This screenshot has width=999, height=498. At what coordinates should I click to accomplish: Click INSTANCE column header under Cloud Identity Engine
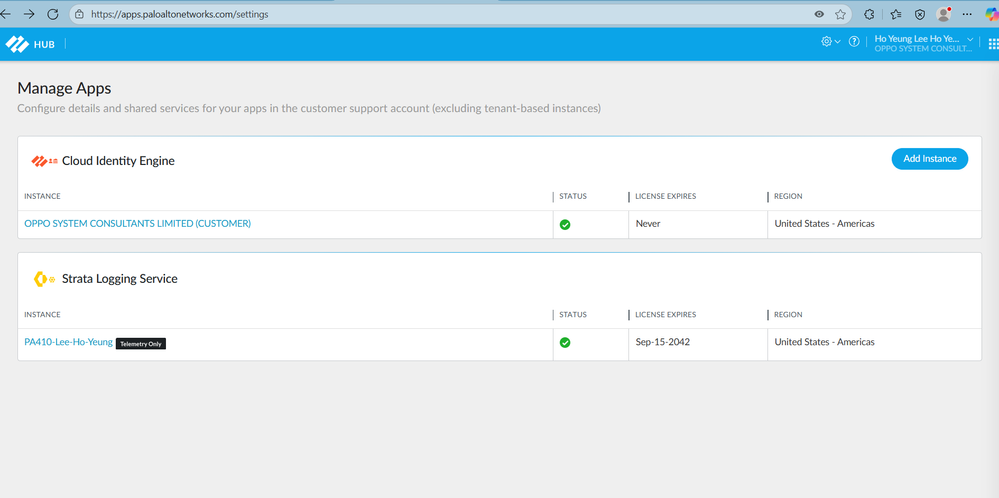42,196
